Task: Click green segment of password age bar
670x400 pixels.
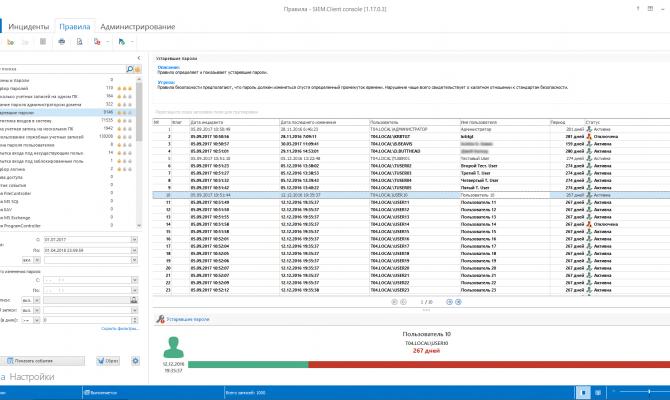Action: click(x=248, y=365)
